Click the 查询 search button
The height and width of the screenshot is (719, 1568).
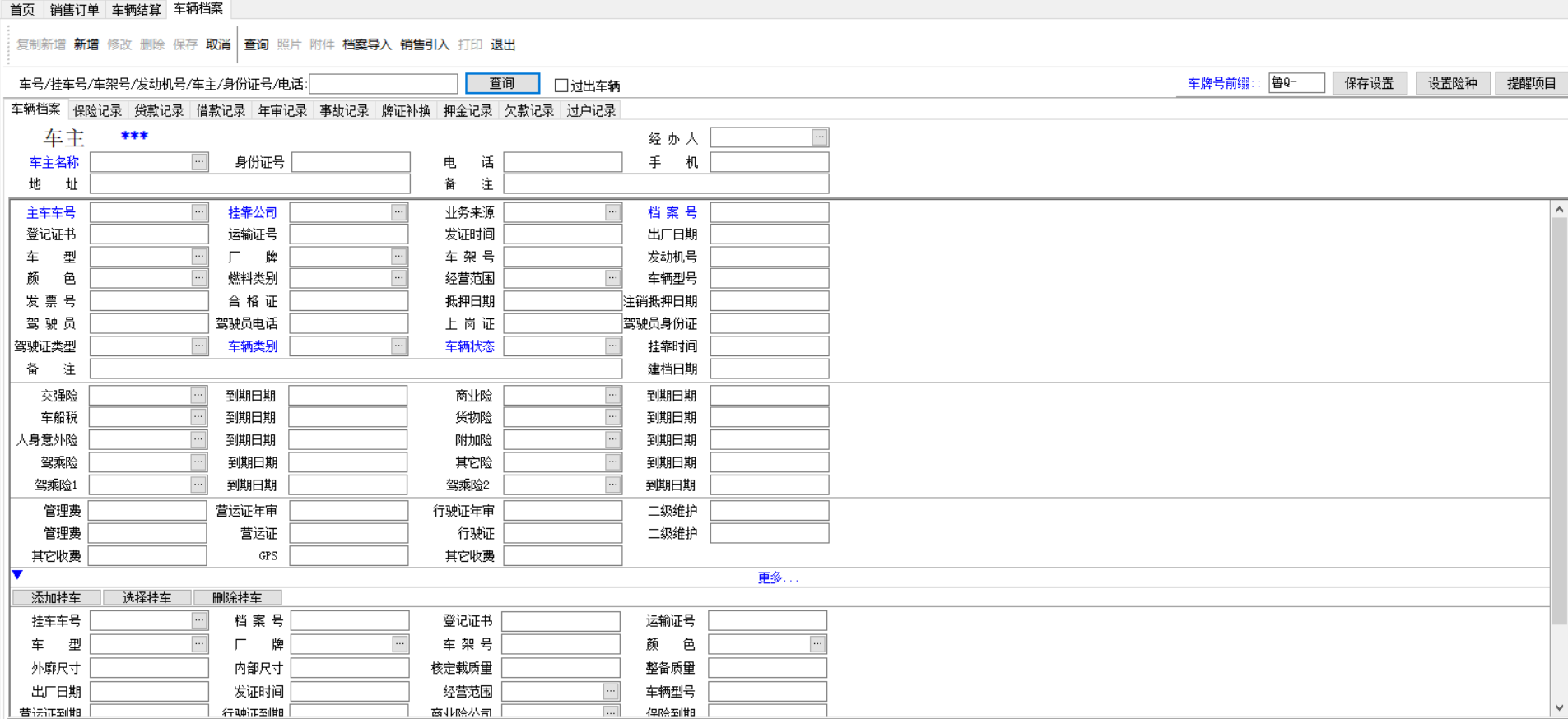coord(503,83)
